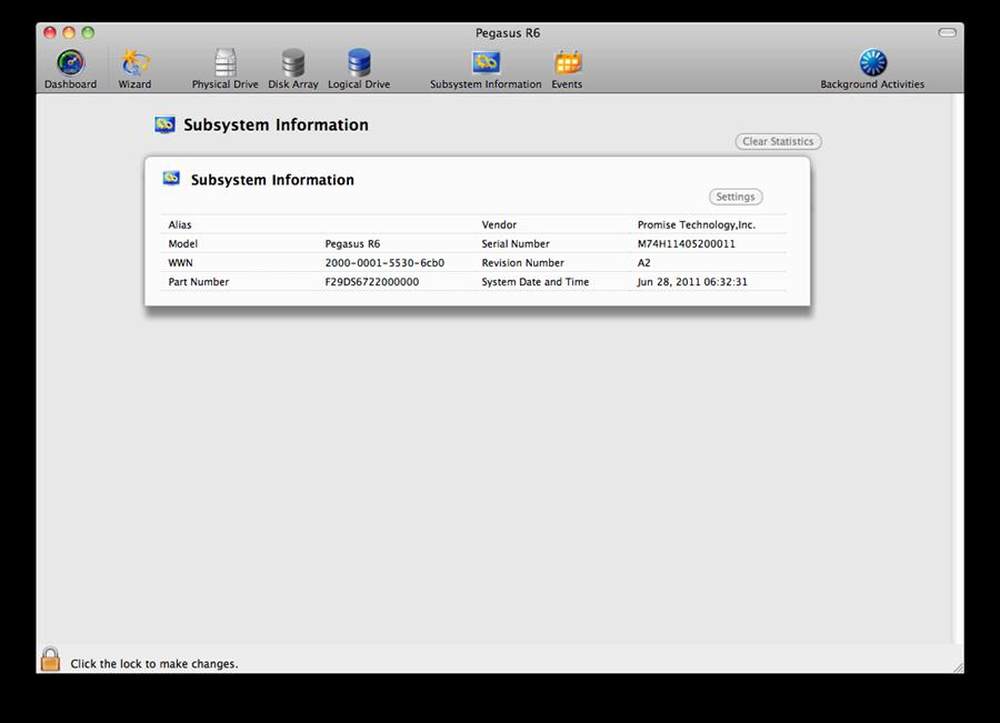The image size is (1000, 723).
Task: Click the Subsystem Information panel icon
Action: pos(171,179)
